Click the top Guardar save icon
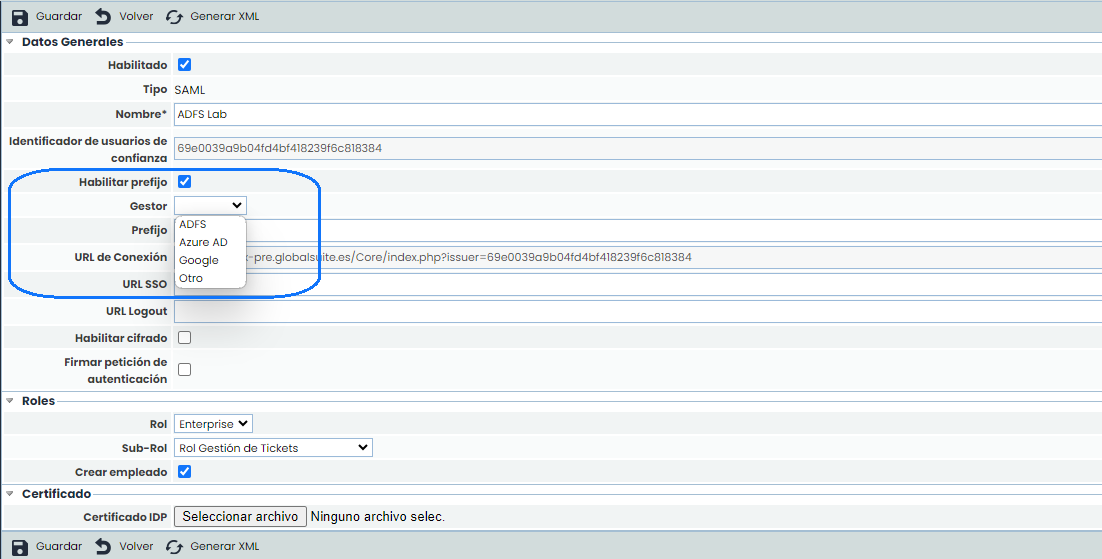1102x559 pixels. 19,17
